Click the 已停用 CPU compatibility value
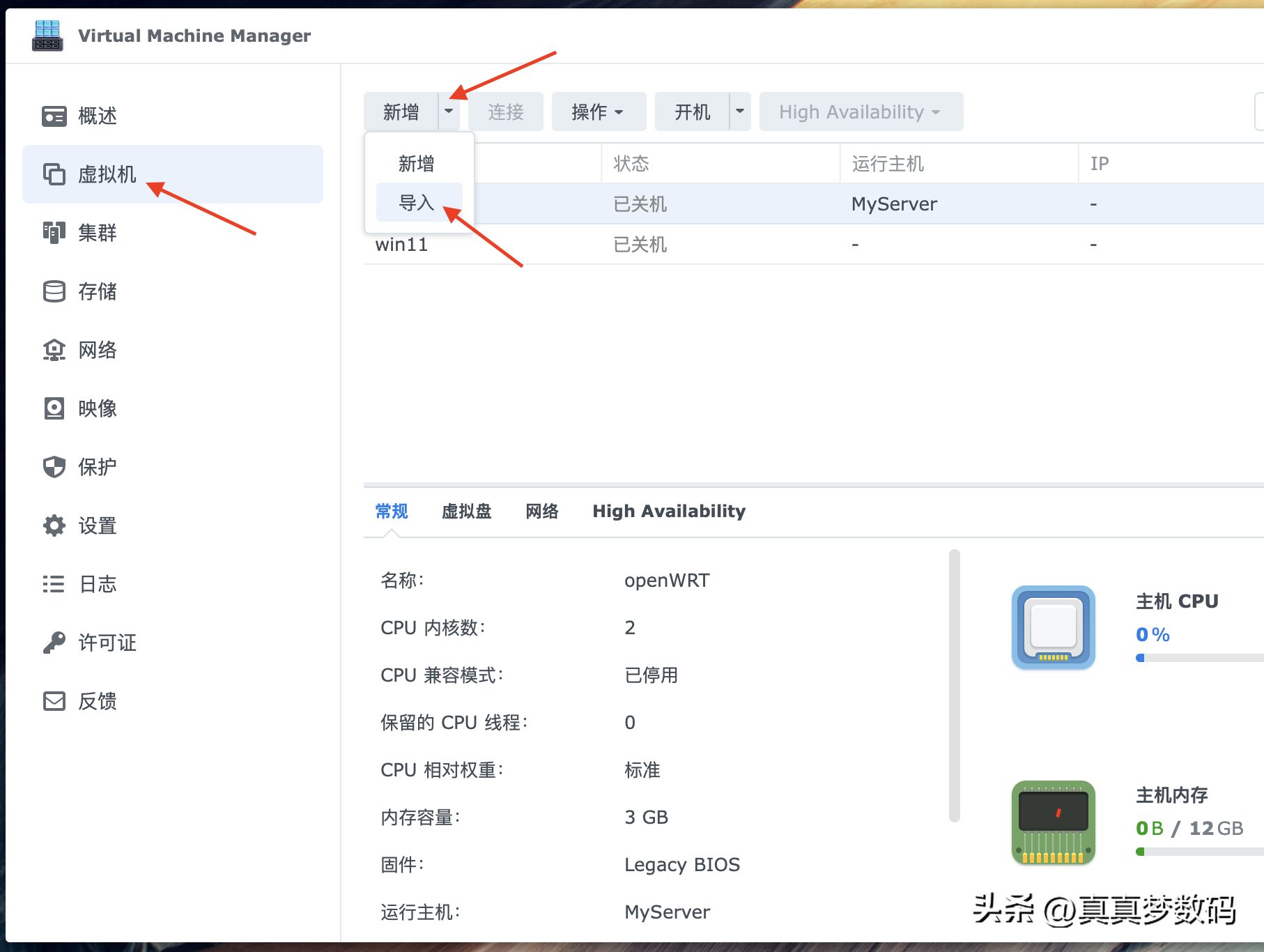Screen dimensions: 1264x952 (x=651, y=675)
